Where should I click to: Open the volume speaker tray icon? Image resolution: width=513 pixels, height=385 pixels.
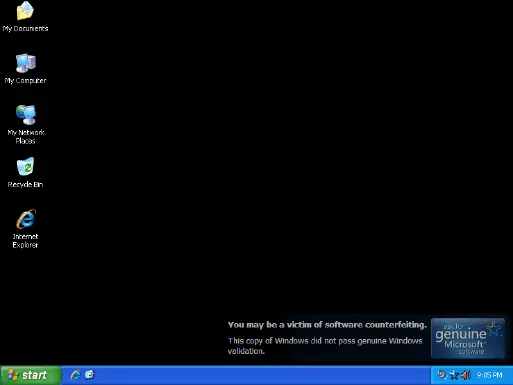[466, 375]
